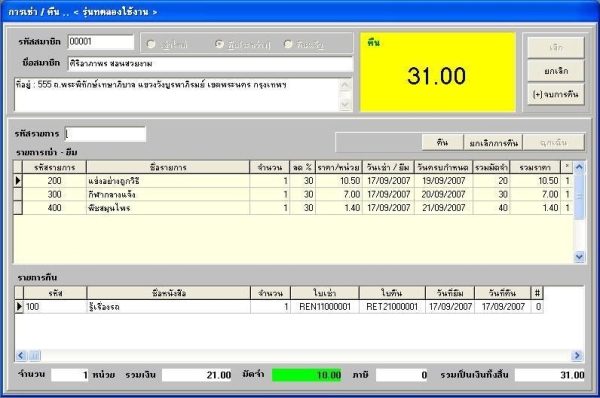The height and width of the screenshot is (398, 600).
Task: Click the green มัดจำ field showing 10.00
Action: (307, 375)
